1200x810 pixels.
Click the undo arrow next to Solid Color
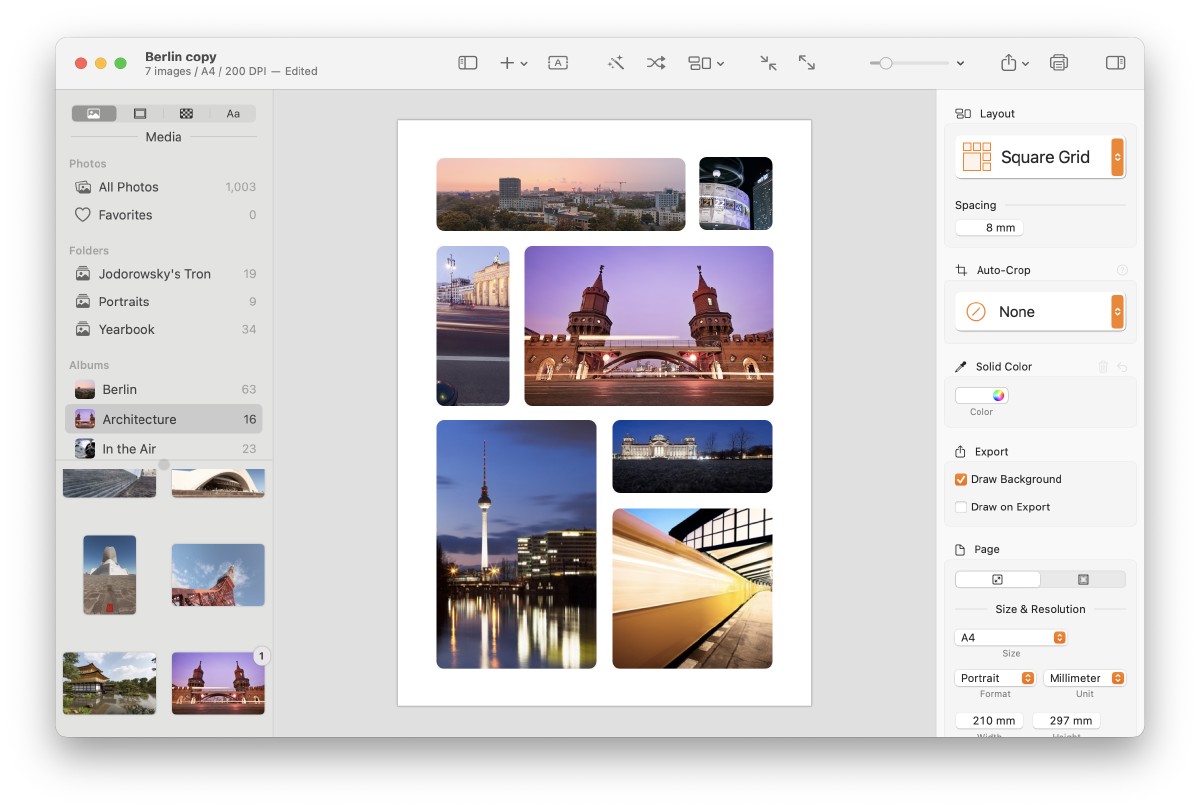[1122, 367]
